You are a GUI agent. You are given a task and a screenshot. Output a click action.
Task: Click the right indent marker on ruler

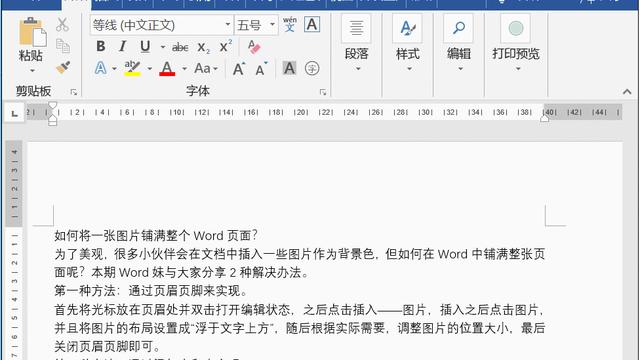[544, 118]
